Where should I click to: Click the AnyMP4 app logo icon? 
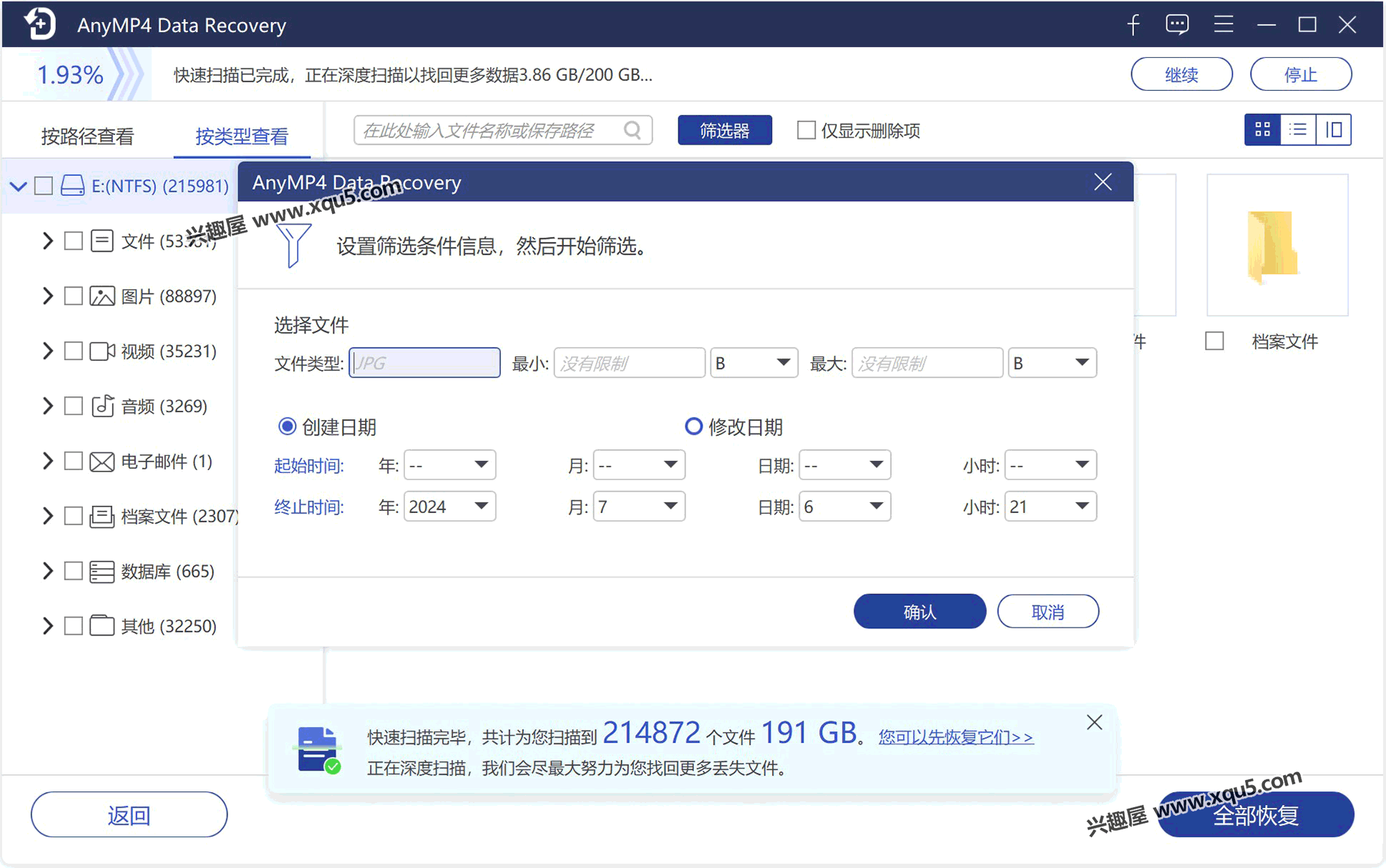(39, 24)
